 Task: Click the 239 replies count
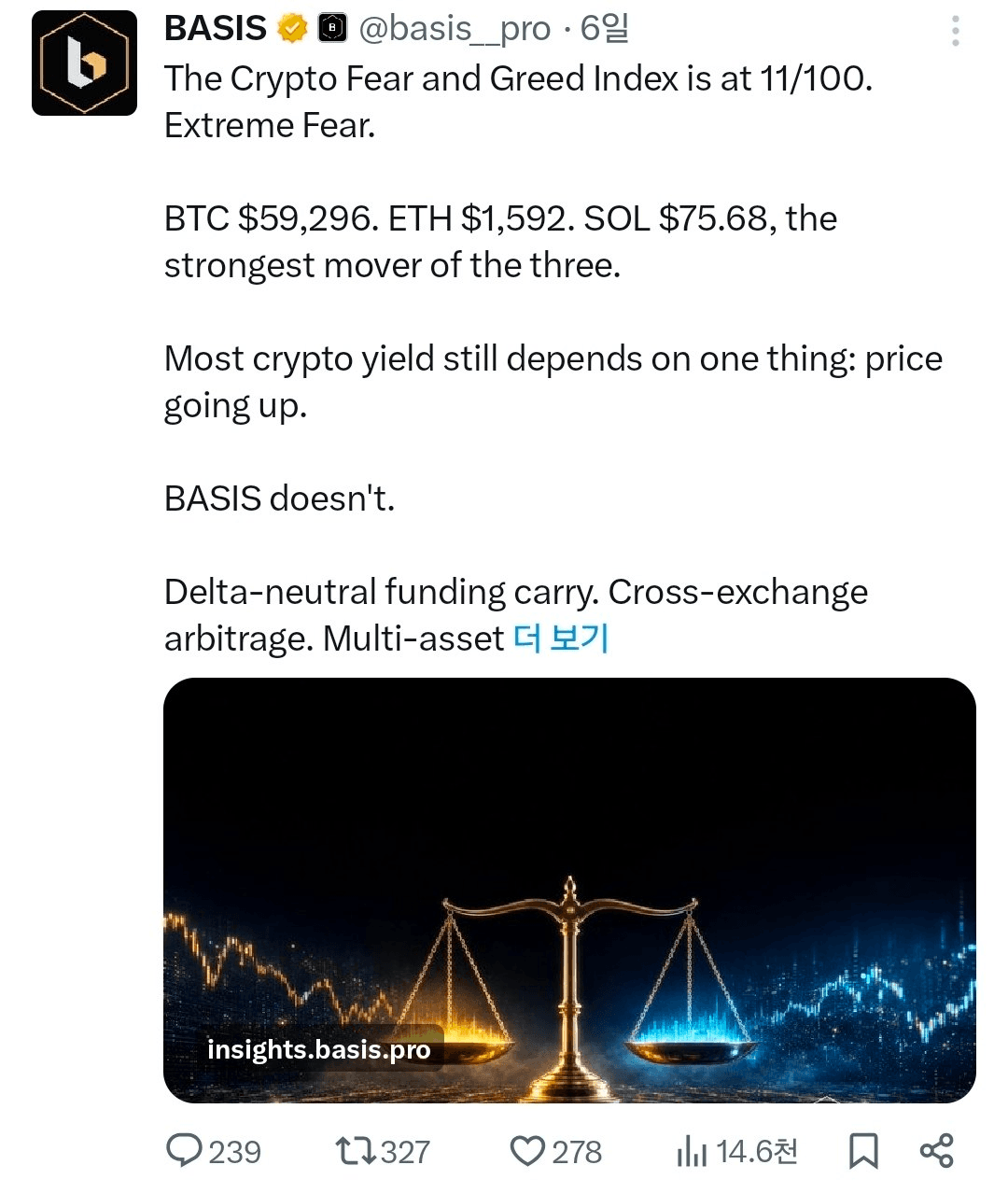(x=235, y=1152)
